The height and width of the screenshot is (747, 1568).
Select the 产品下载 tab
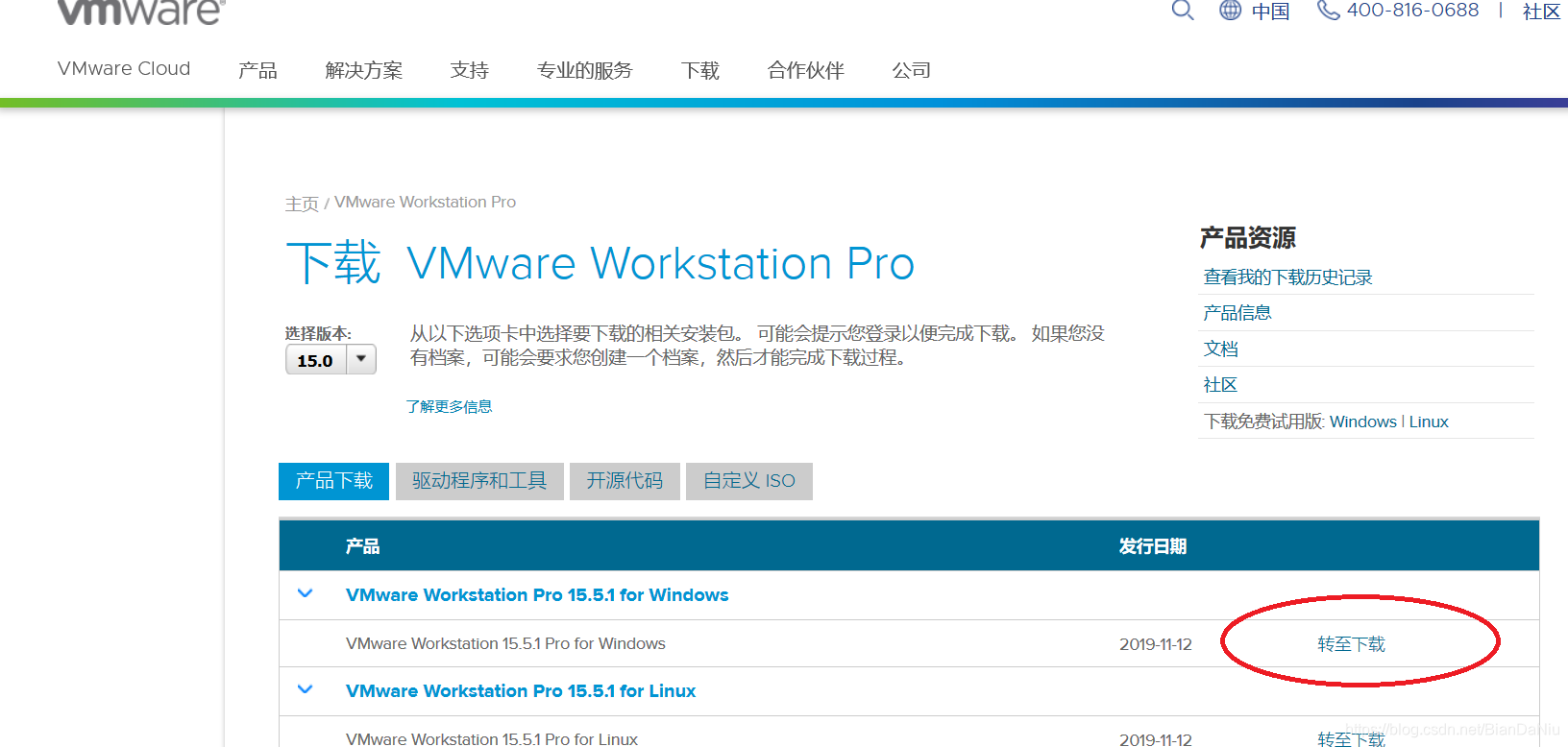coord(333,481)
